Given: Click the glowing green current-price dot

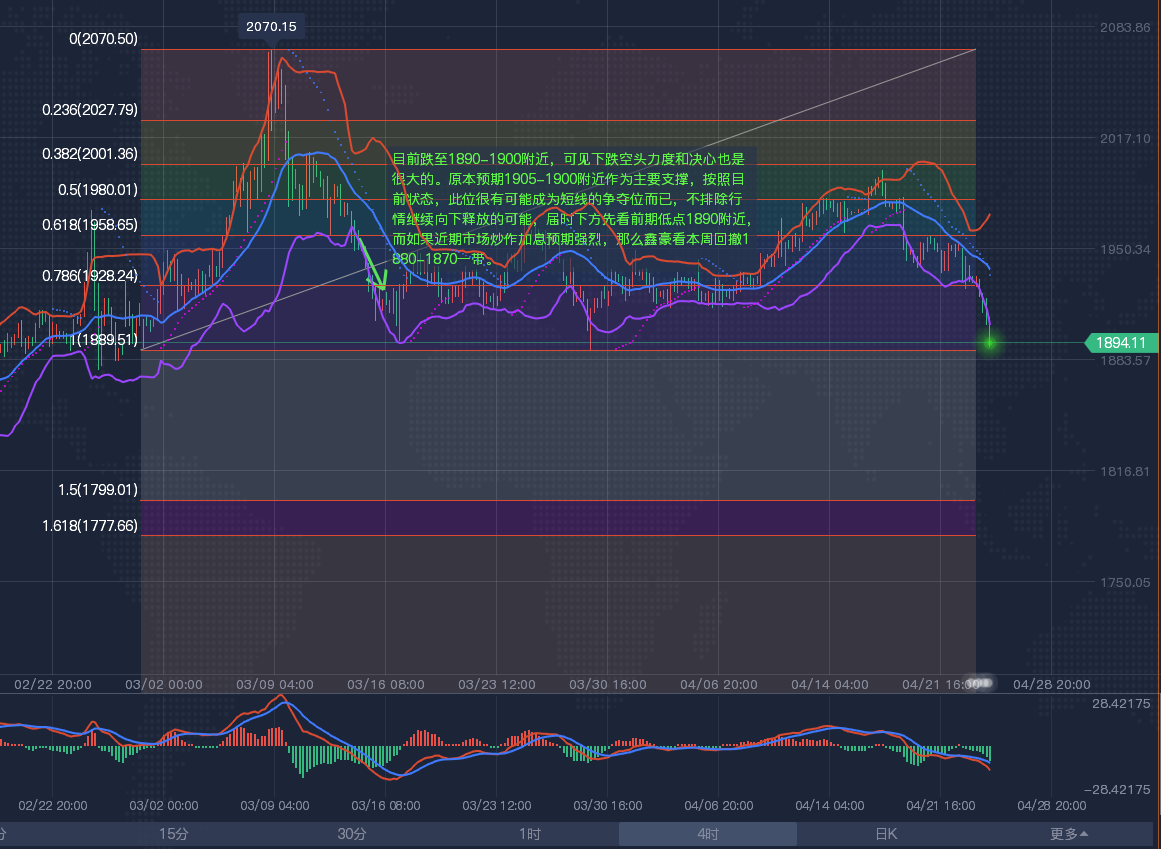Looking at the screenshot, I should [990, 343].
